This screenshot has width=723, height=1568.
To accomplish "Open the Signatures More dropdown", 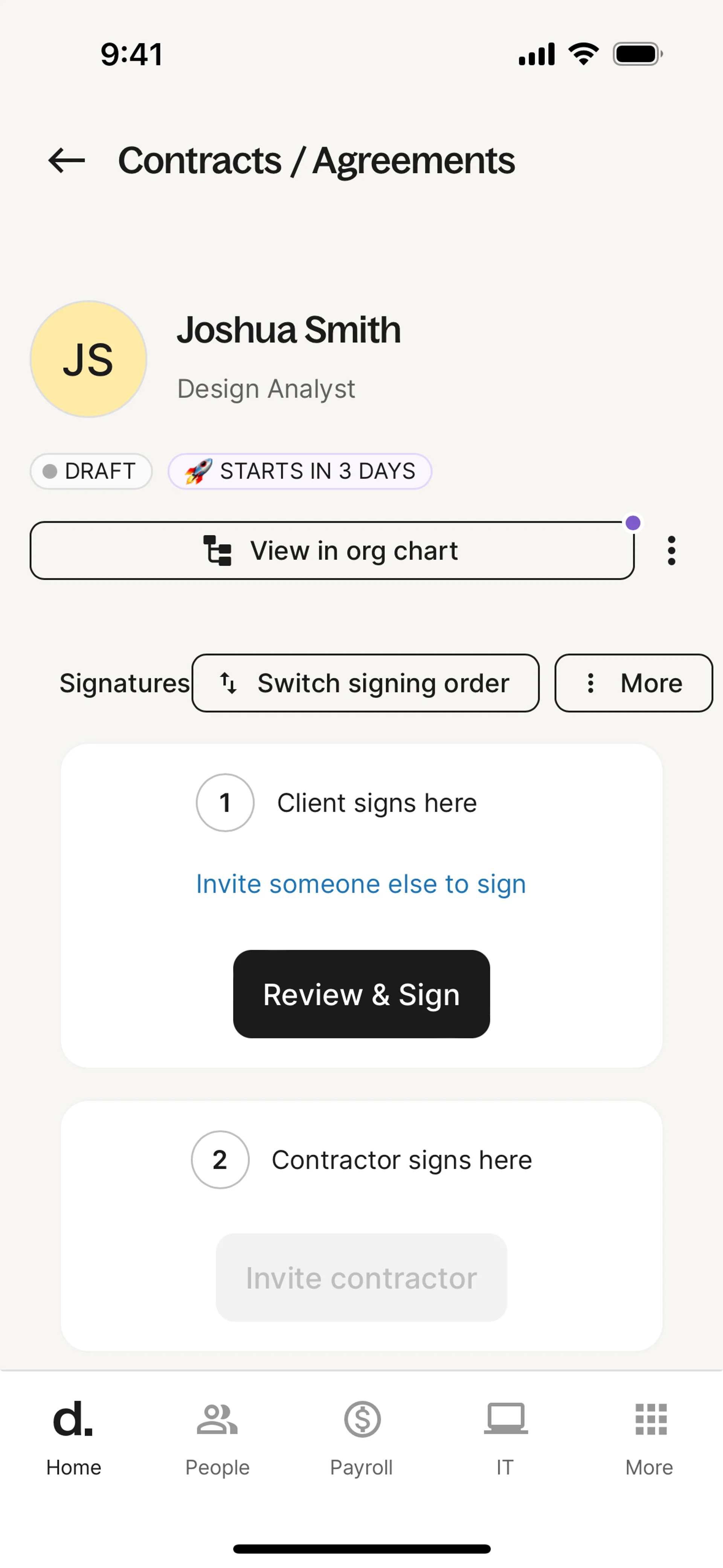I will pyautogui.click(x=633, y=683).
